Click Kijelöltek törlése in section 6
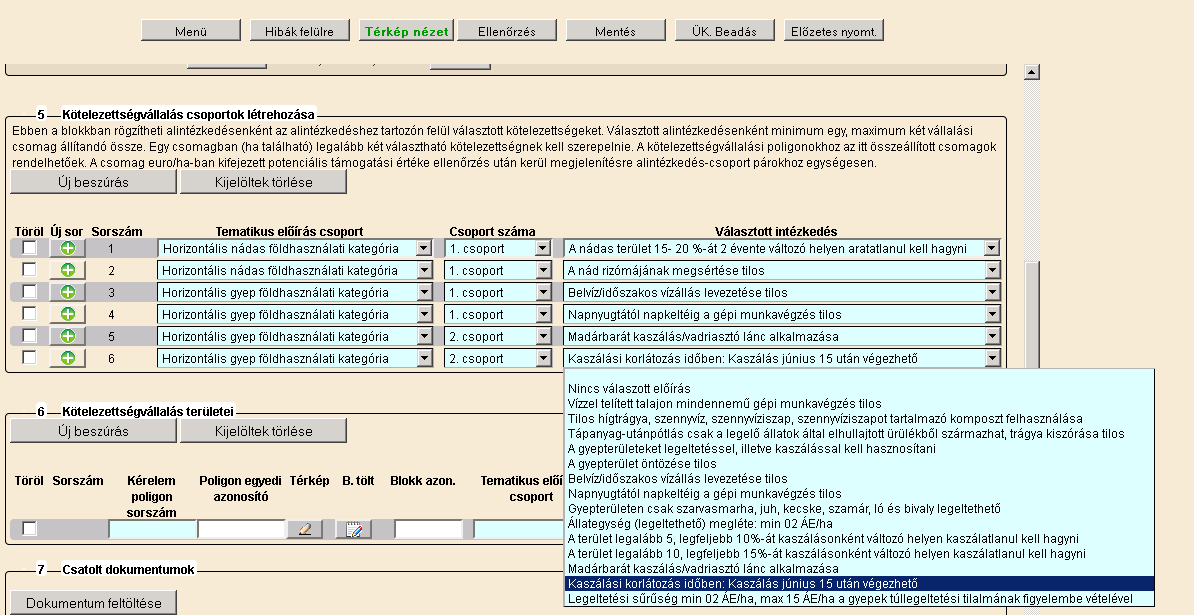The height and width of the screenshot is (615, 1194). [x=263, y=431]
